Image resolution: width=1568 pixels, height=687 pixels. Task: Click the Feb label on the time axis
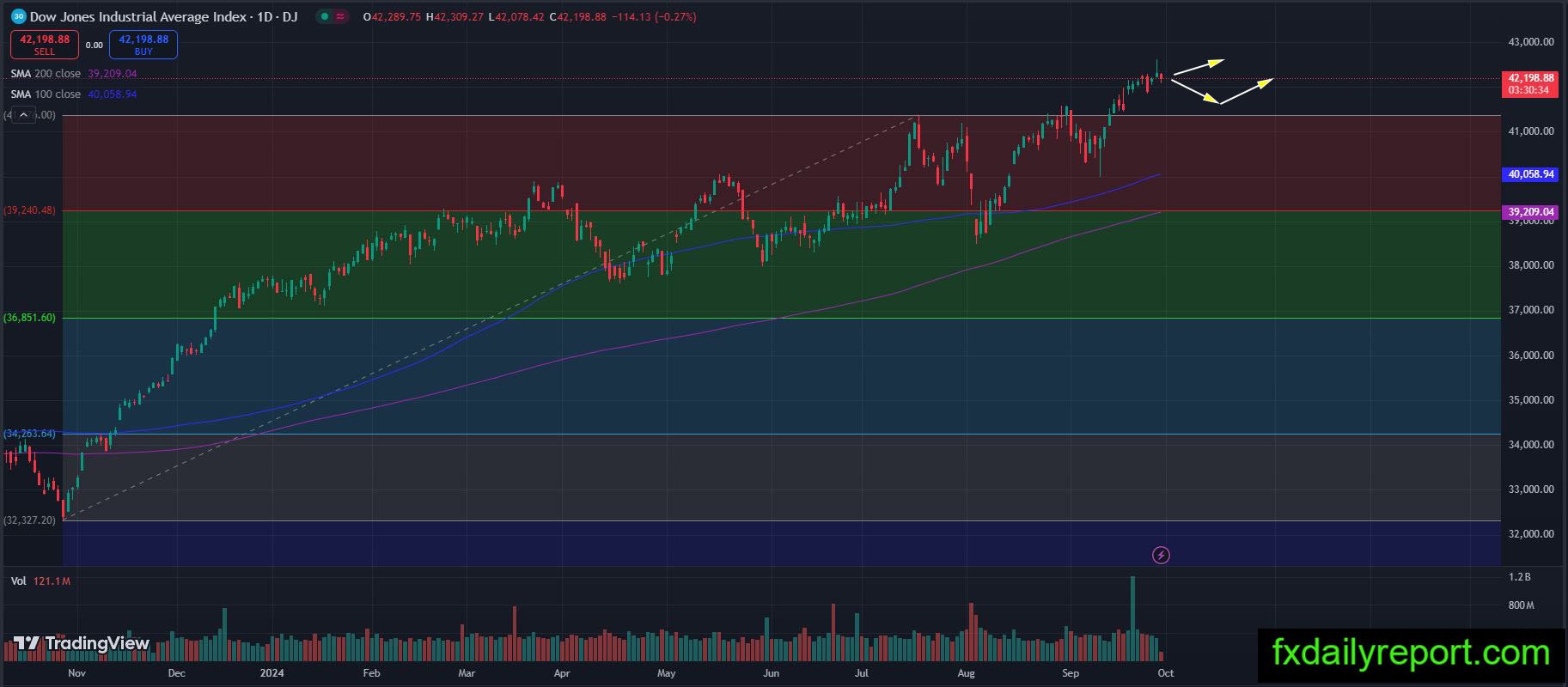(x=371, y=673)
